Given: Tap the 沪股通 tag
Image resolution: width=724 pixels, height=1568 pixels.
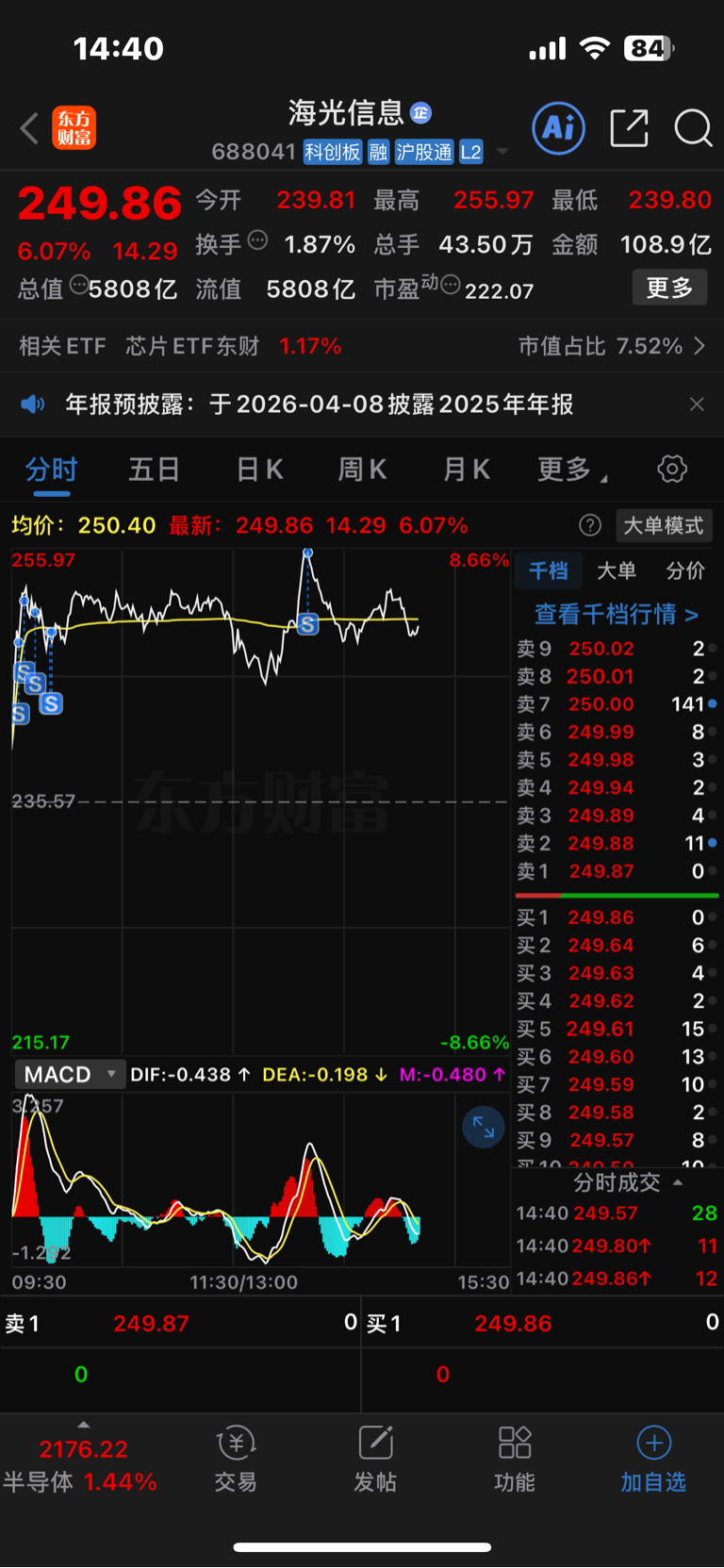Looking at the screenshot, I should [424, 152].
